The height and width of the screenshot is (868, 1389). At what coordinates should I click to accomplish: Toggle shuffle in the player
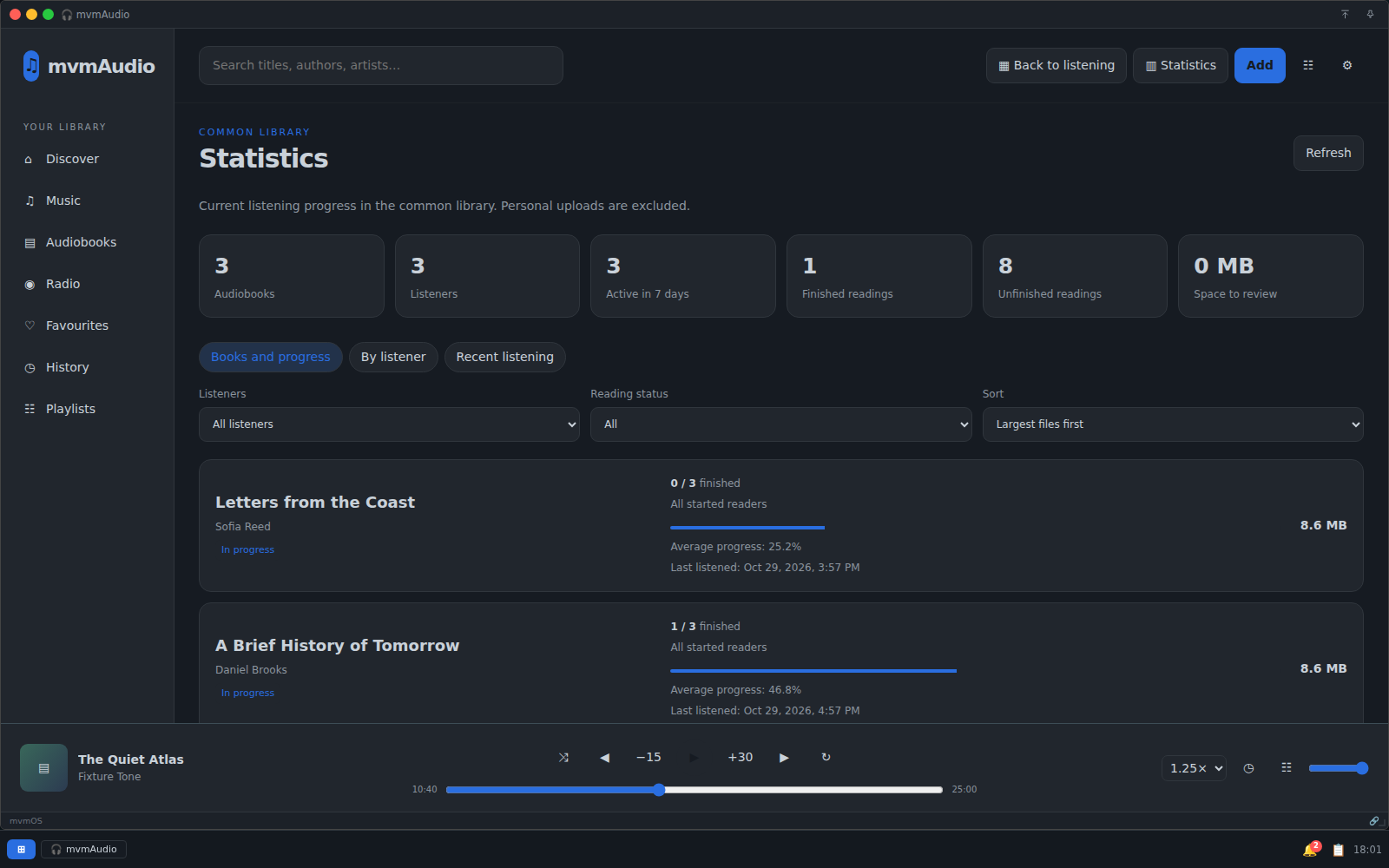click(563, 757)
